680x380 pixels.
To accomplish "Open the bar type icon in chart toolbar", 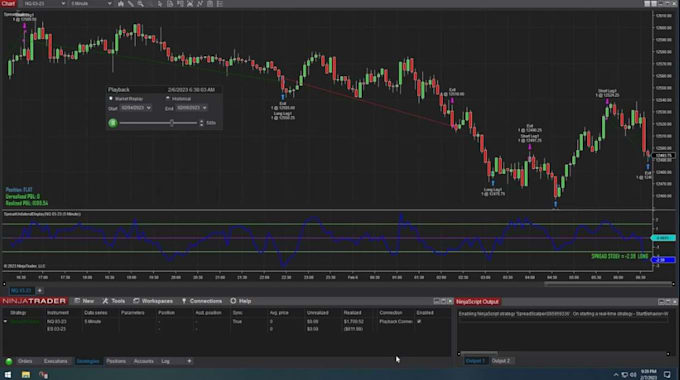I will pyautogui.click(x=121, y=3).
